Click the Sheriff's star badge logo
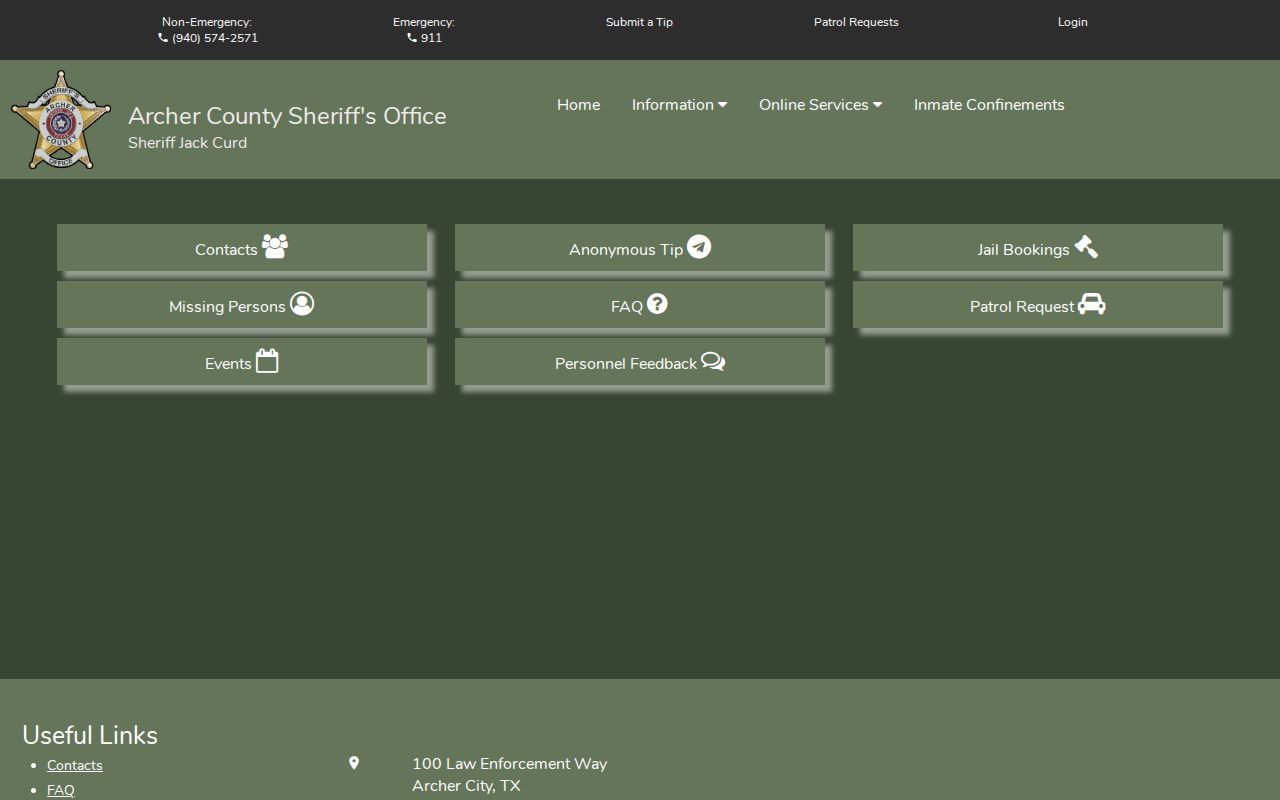 [x=61, y=120]
